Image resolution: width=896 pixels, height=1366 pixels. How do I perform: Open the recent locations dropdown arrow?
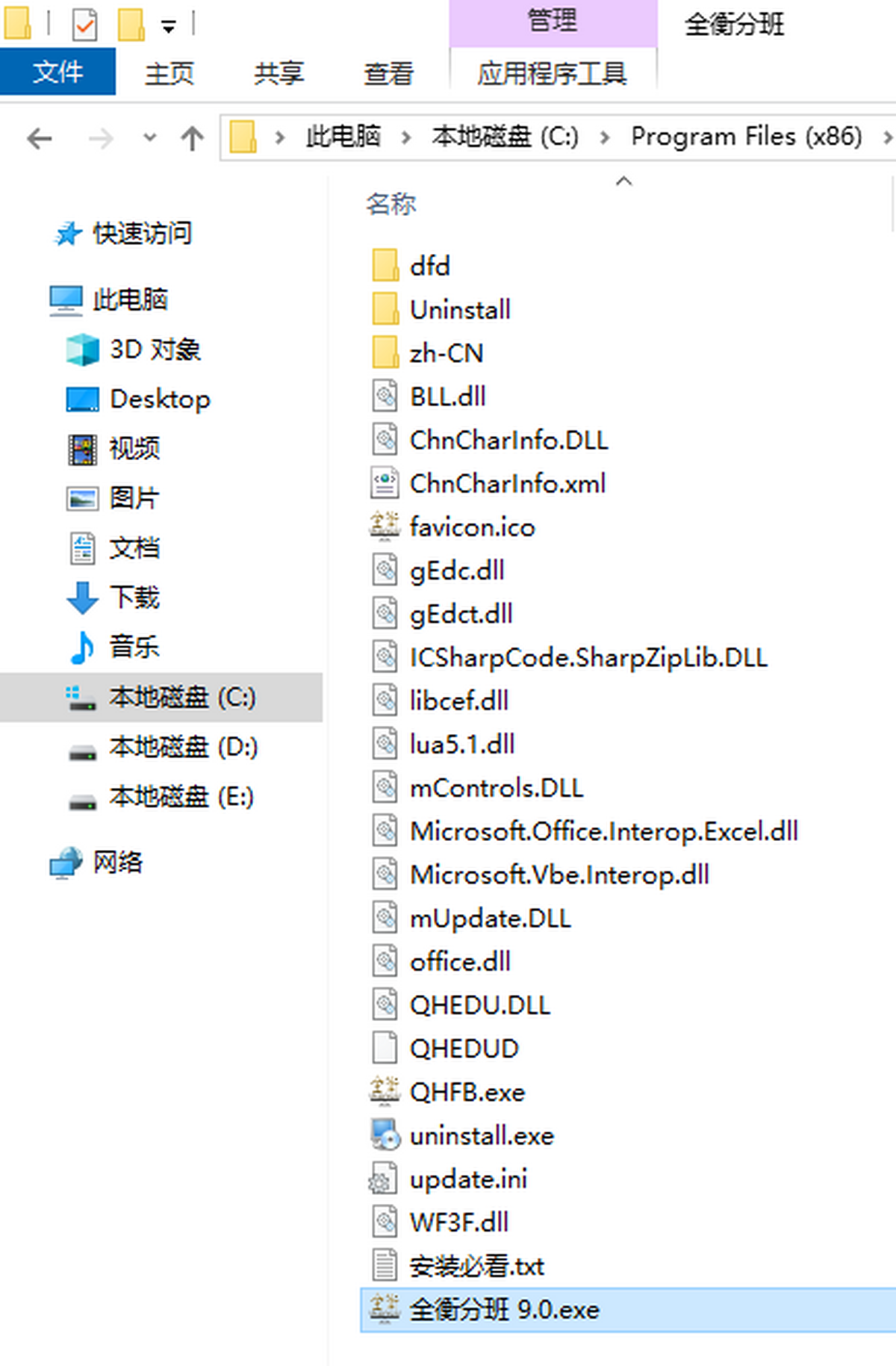click(149, 138)
